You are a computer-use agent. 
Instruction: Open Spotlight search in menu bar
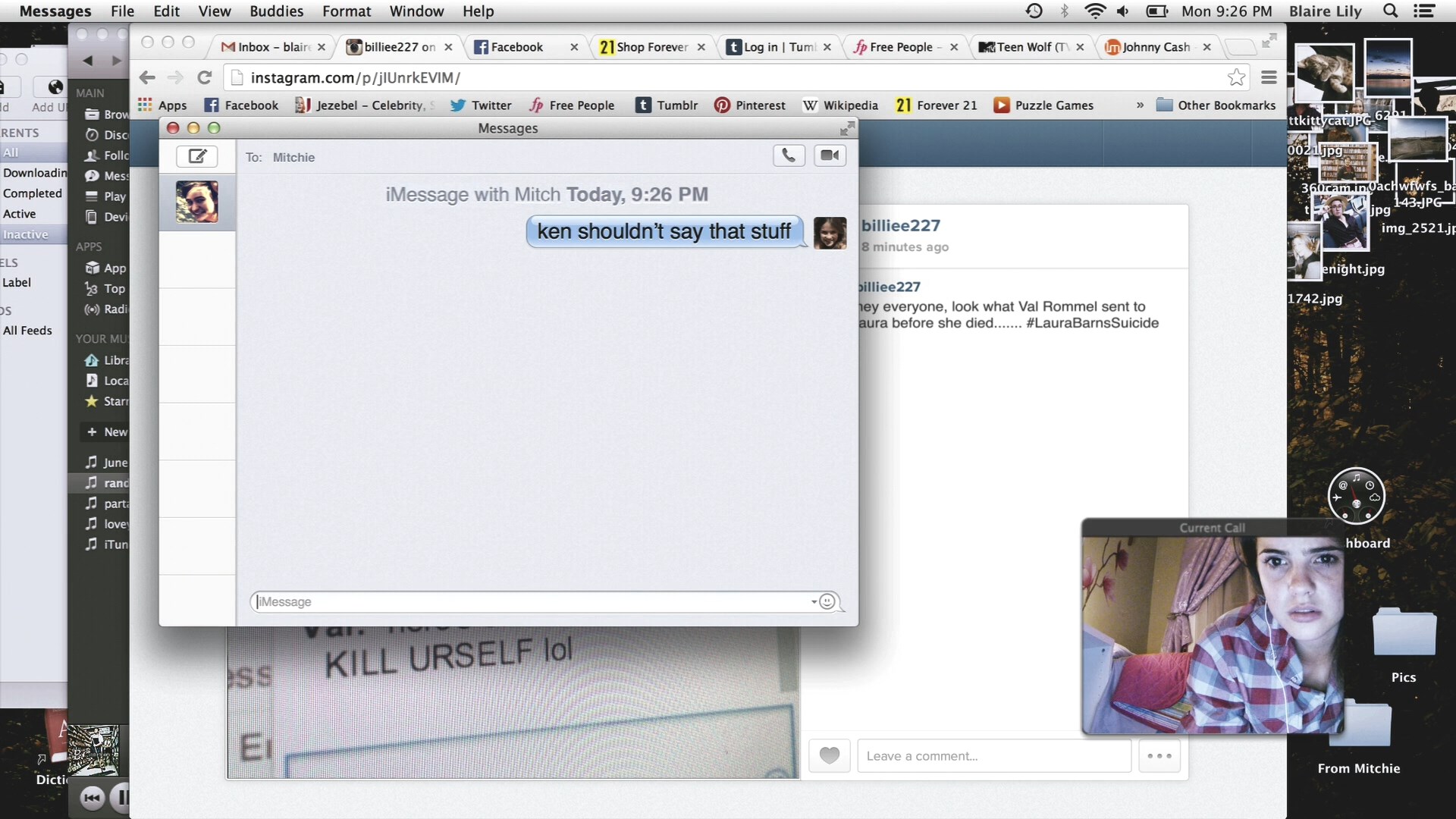click(x=1390, y=11)
